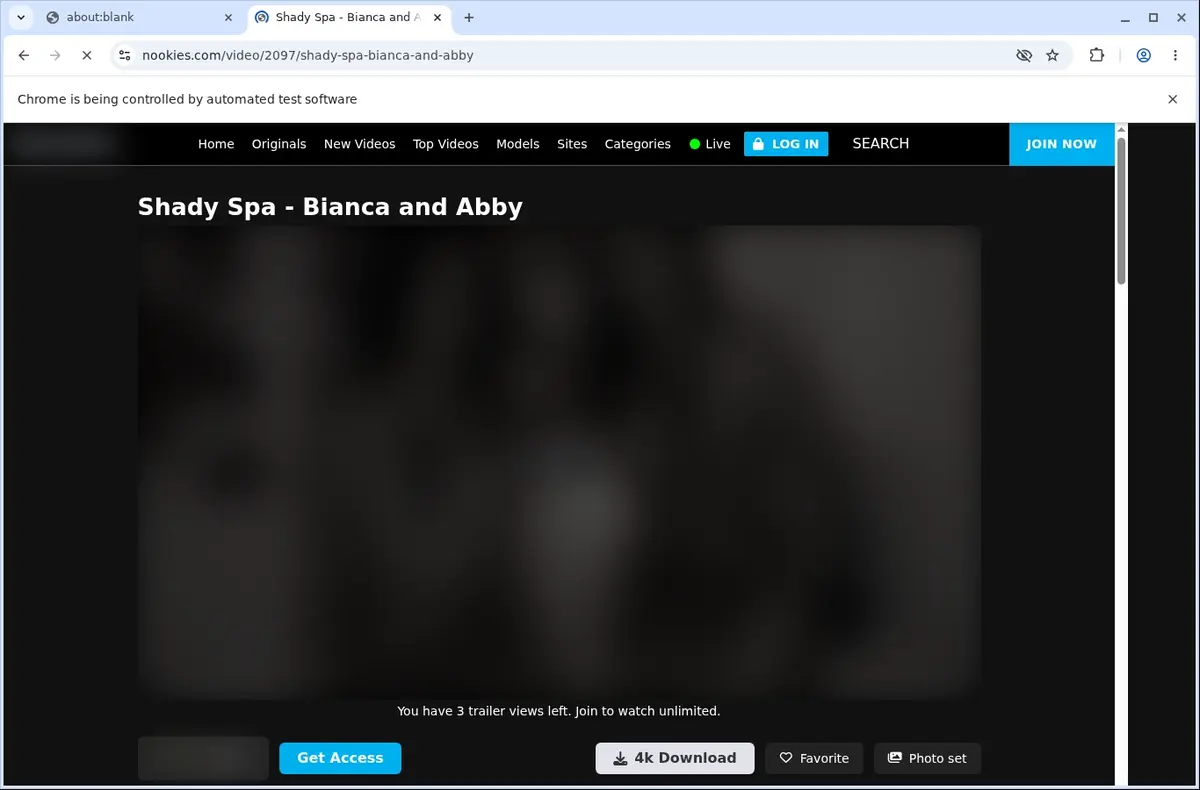The image size is (1200, 790).
Task: Click the LOG IN button
Action: (786, 144)
